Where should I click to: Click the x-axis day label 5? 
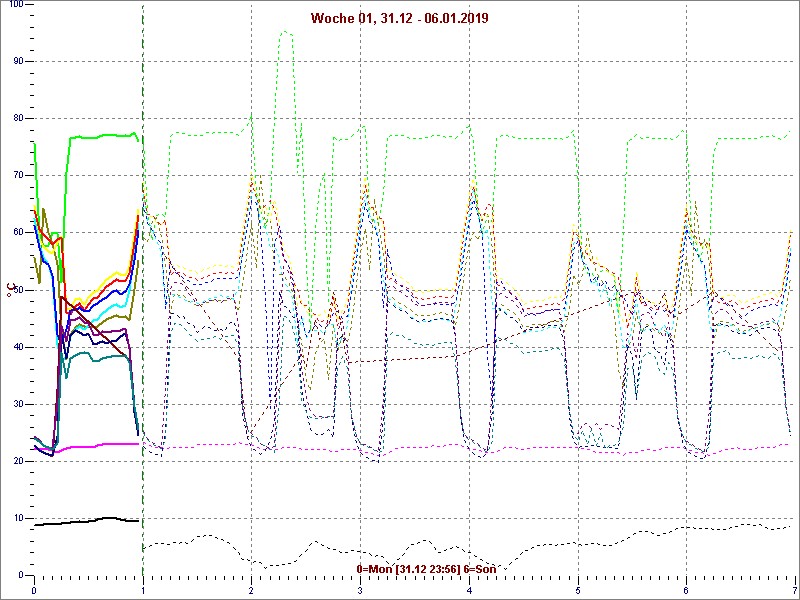(578, 590)
